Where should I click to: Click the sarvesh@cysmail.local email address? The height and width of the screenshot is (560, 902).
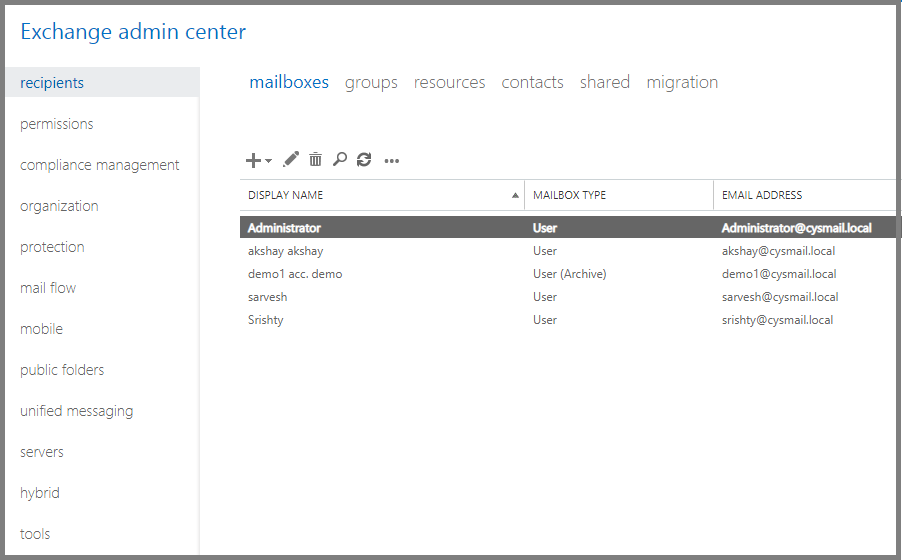tap(780, 297)
